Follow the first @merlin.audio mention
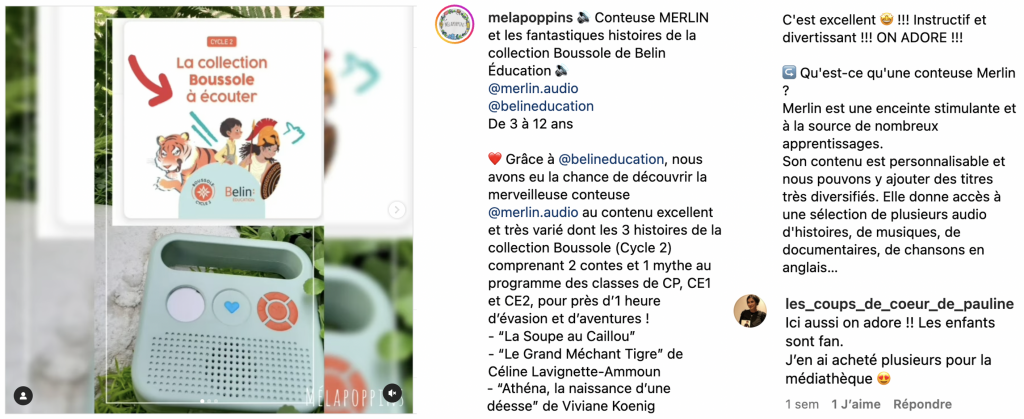 (x=533, y=88)
